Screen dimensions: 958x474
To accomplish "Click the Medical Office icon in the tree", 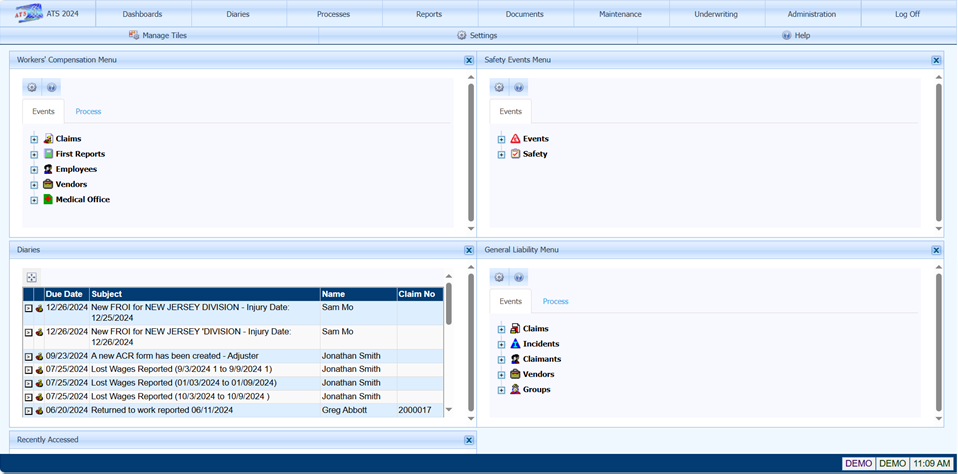I will pos(48,200).
